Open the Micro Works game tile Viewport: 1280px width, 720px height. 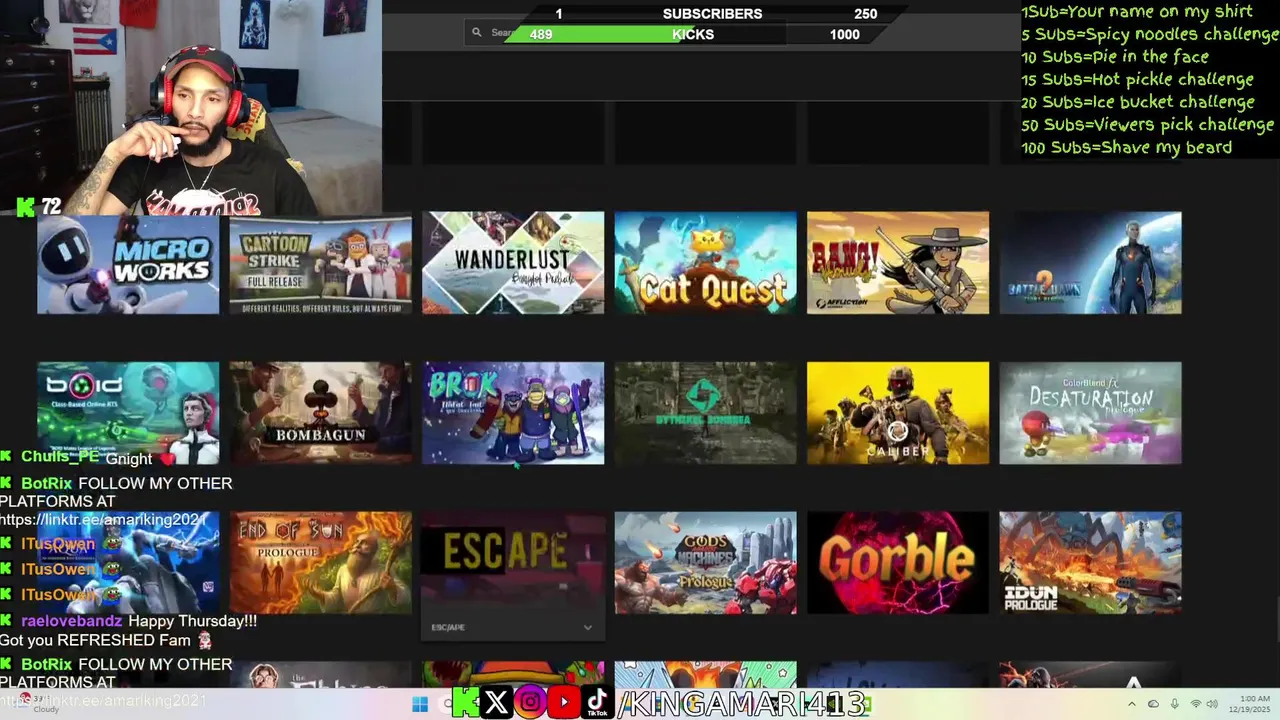coord(128,263)
